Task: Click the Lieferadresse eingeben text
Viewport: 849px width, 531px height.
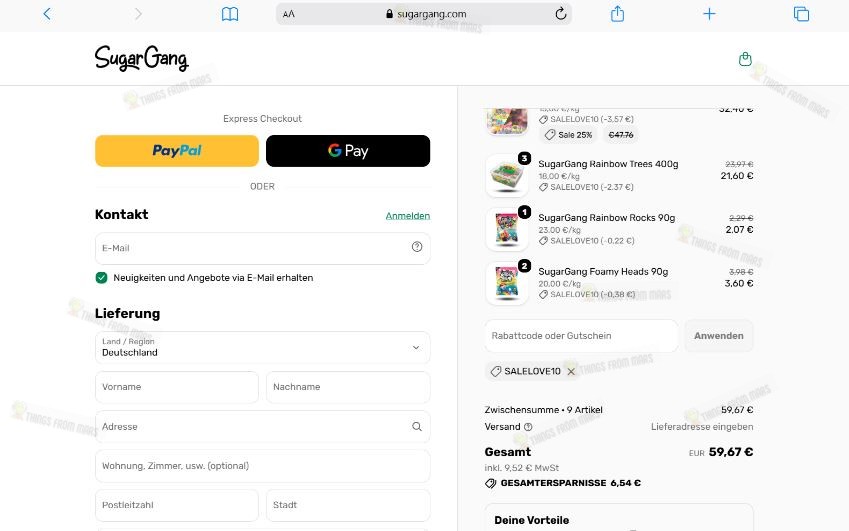Action: tap(702, 427)
